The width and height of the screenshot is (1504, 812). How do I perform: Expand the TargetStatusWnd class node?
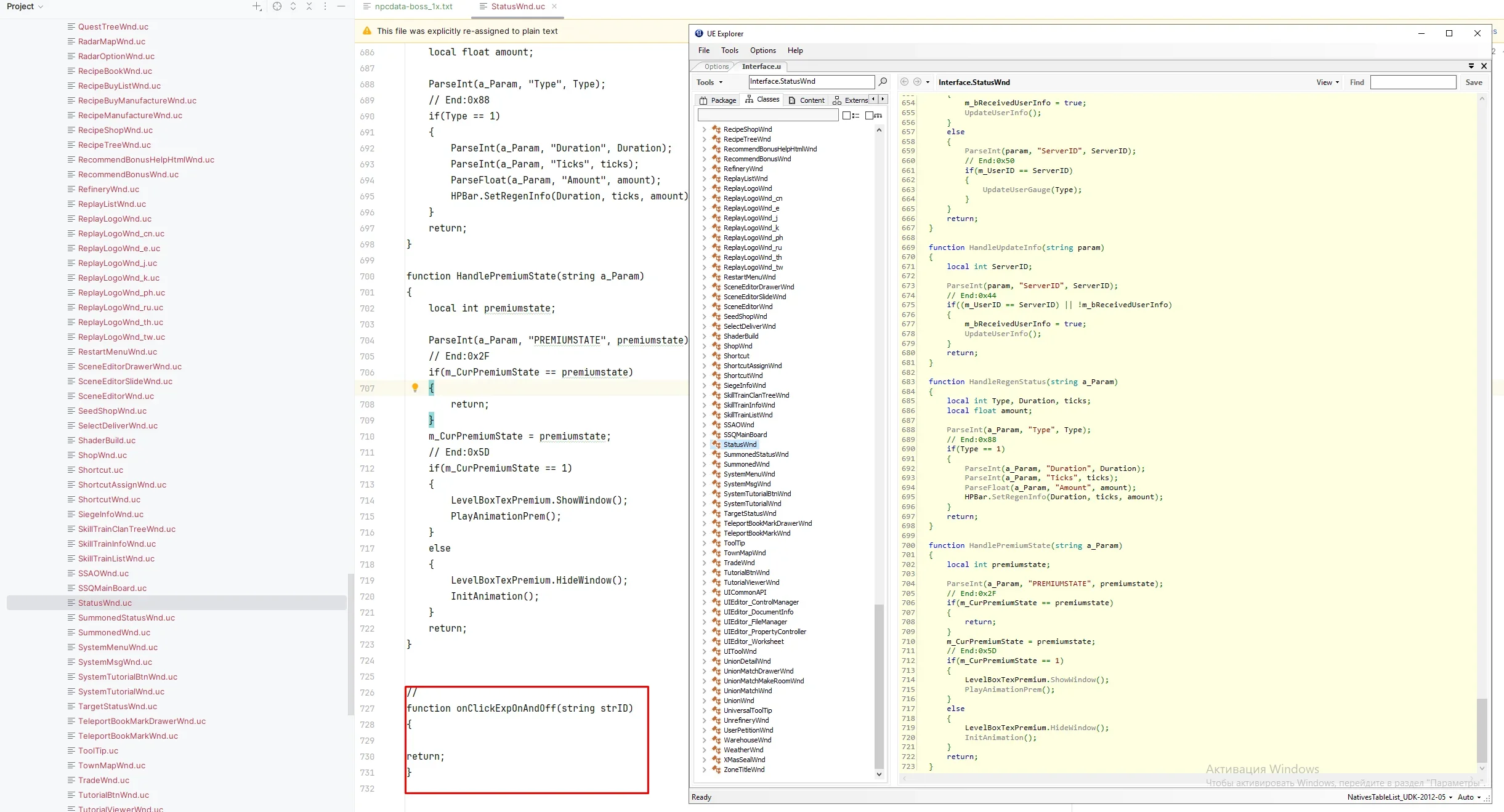(704, 513)
